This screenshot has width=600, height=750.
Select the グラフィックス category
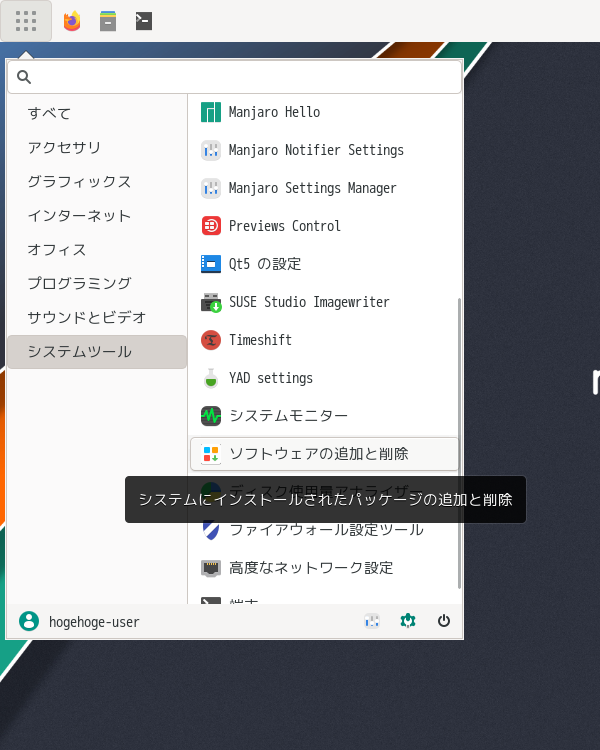coord(97,182)
